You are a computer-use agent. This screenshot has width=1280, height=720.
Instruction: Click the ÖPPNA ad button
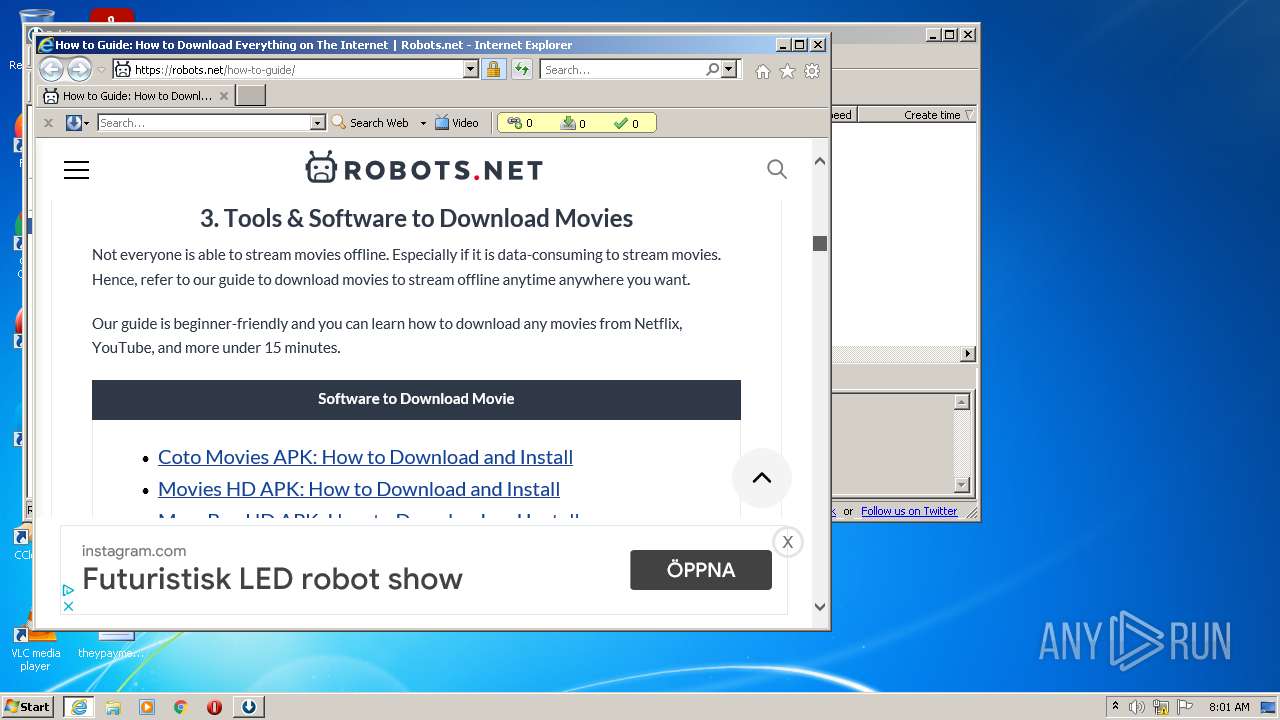[x=701, y=570]
